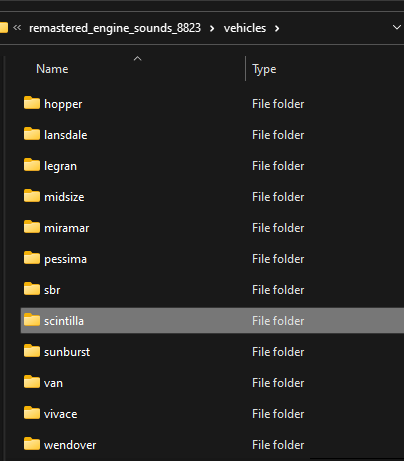Select the sunburst folder name
404x461 pixels.
(67, 352)
